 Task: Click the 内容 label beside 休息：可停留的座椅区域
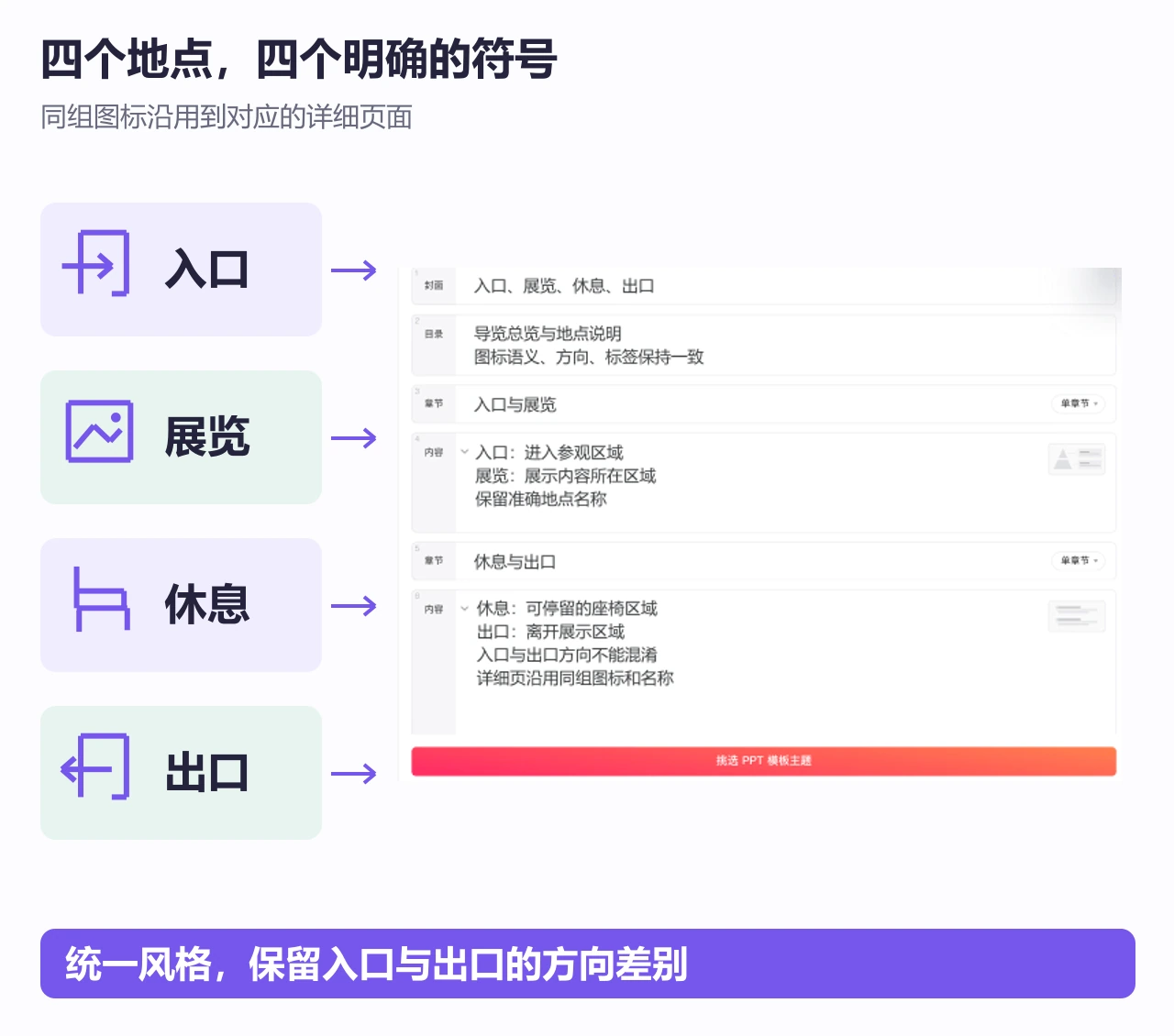coord(434,609)
